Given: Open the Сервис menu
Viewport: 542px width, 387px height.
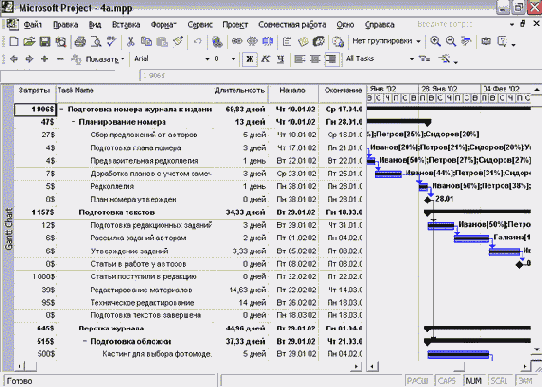Looking at the screenshot, I should pyautogui.click(x=200, y=25).
